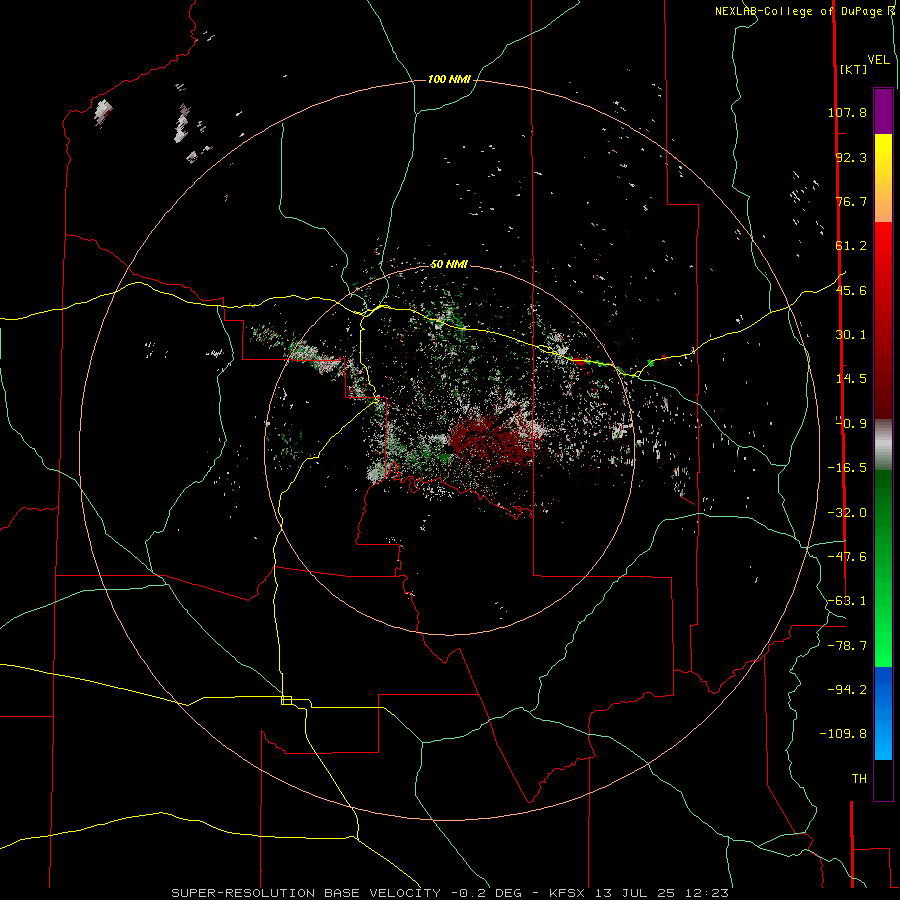Click the 50 NMI range ring label

449,264
